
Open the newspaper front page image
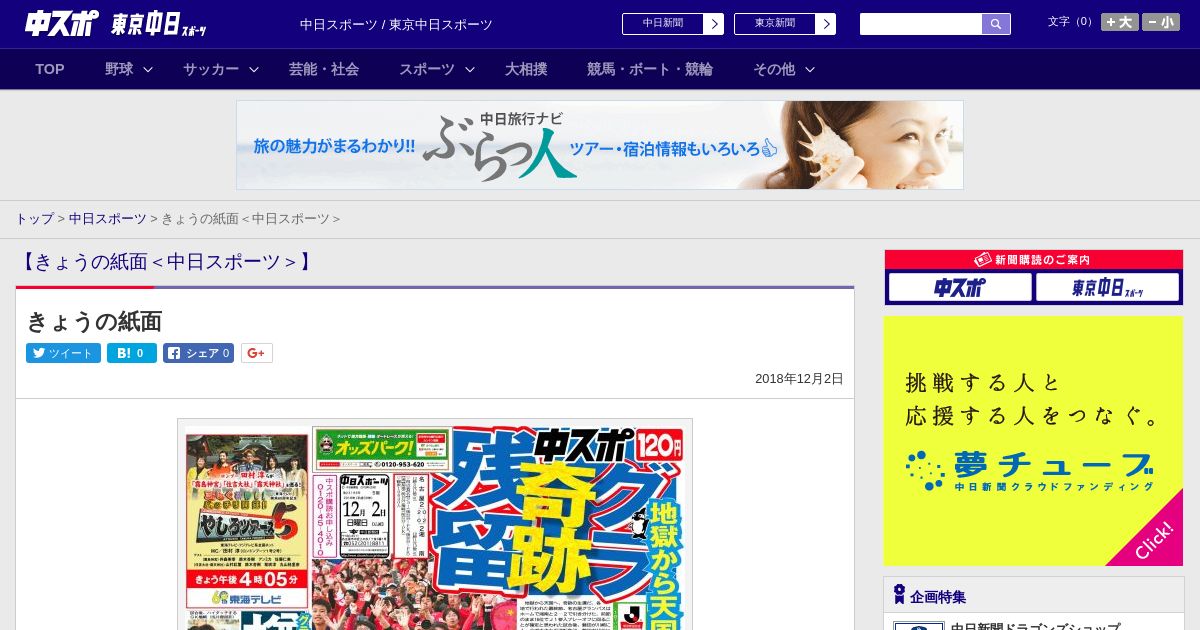point(435,524)
